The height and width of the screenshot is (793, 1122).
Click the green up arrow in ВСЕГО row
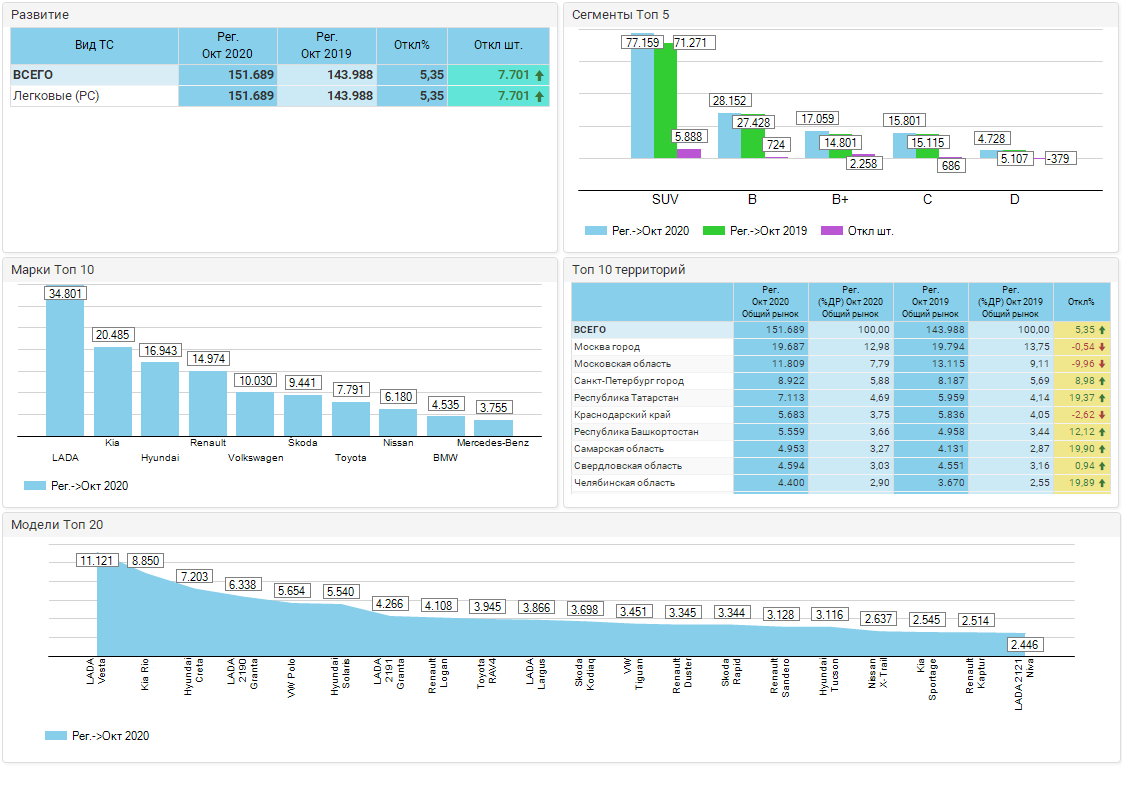(x=540, y=75)
